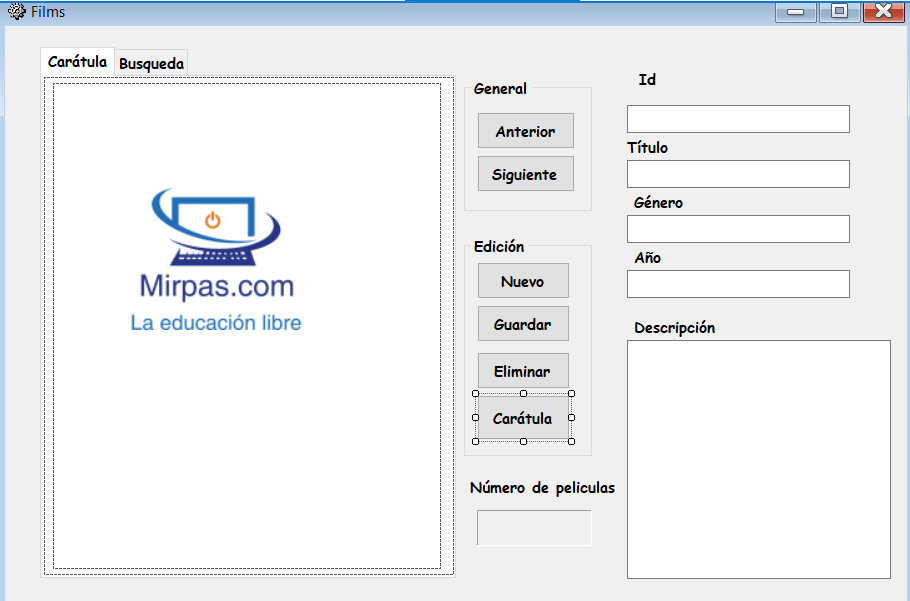Maximize the Films window

pyautogui.click(x=839, y=12)
